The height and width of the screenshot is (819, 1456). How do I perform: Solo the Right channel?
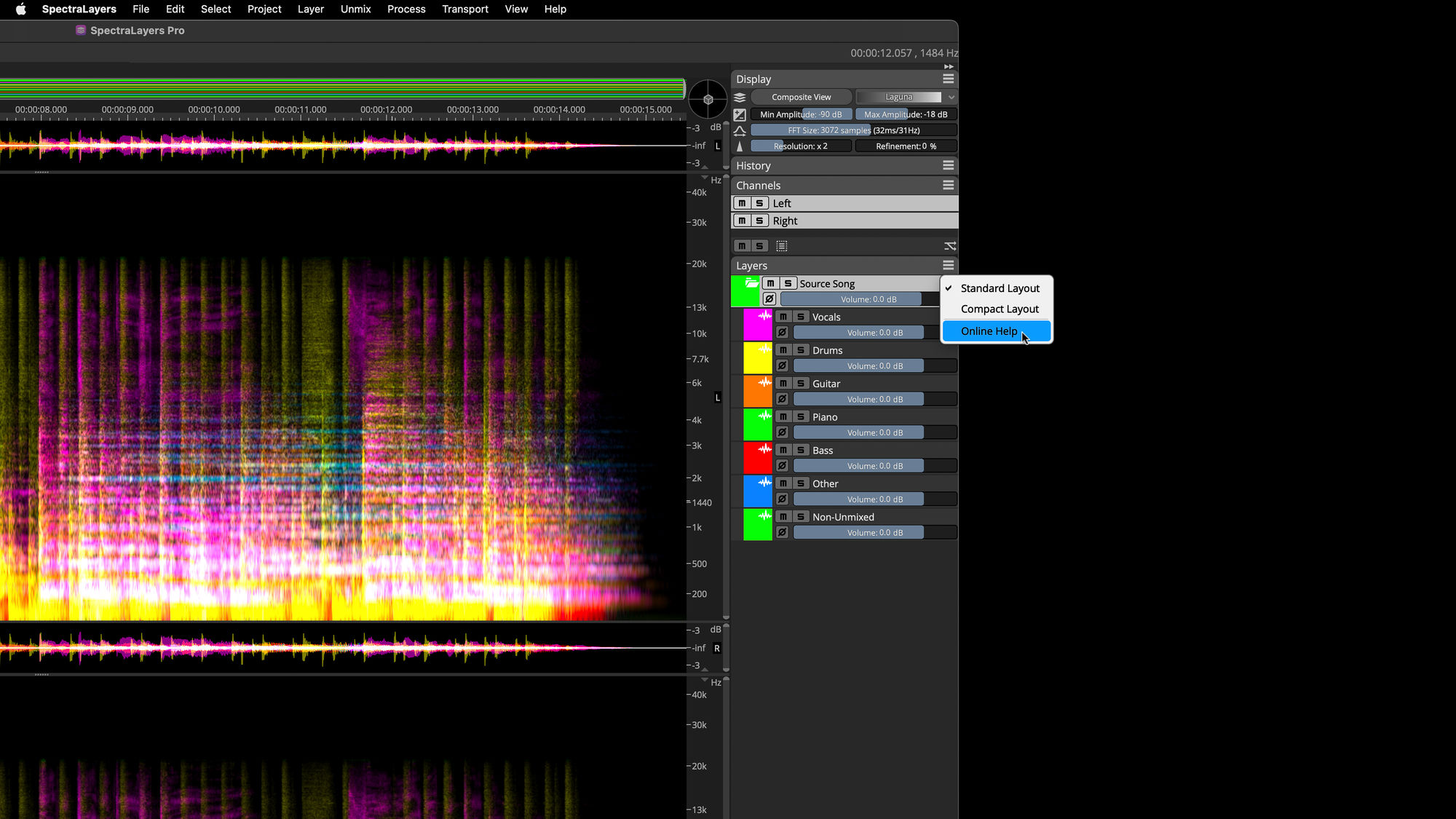point(759,220)
